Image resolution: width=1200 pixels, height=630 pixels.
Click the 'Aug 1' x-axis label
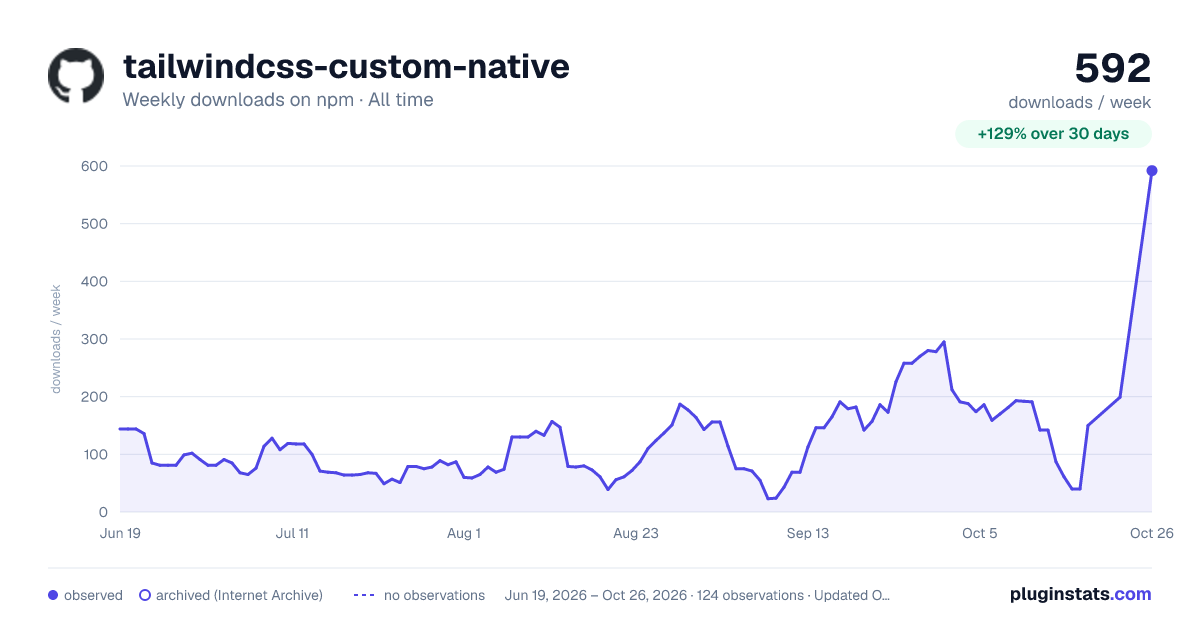[x=464, y=533]
